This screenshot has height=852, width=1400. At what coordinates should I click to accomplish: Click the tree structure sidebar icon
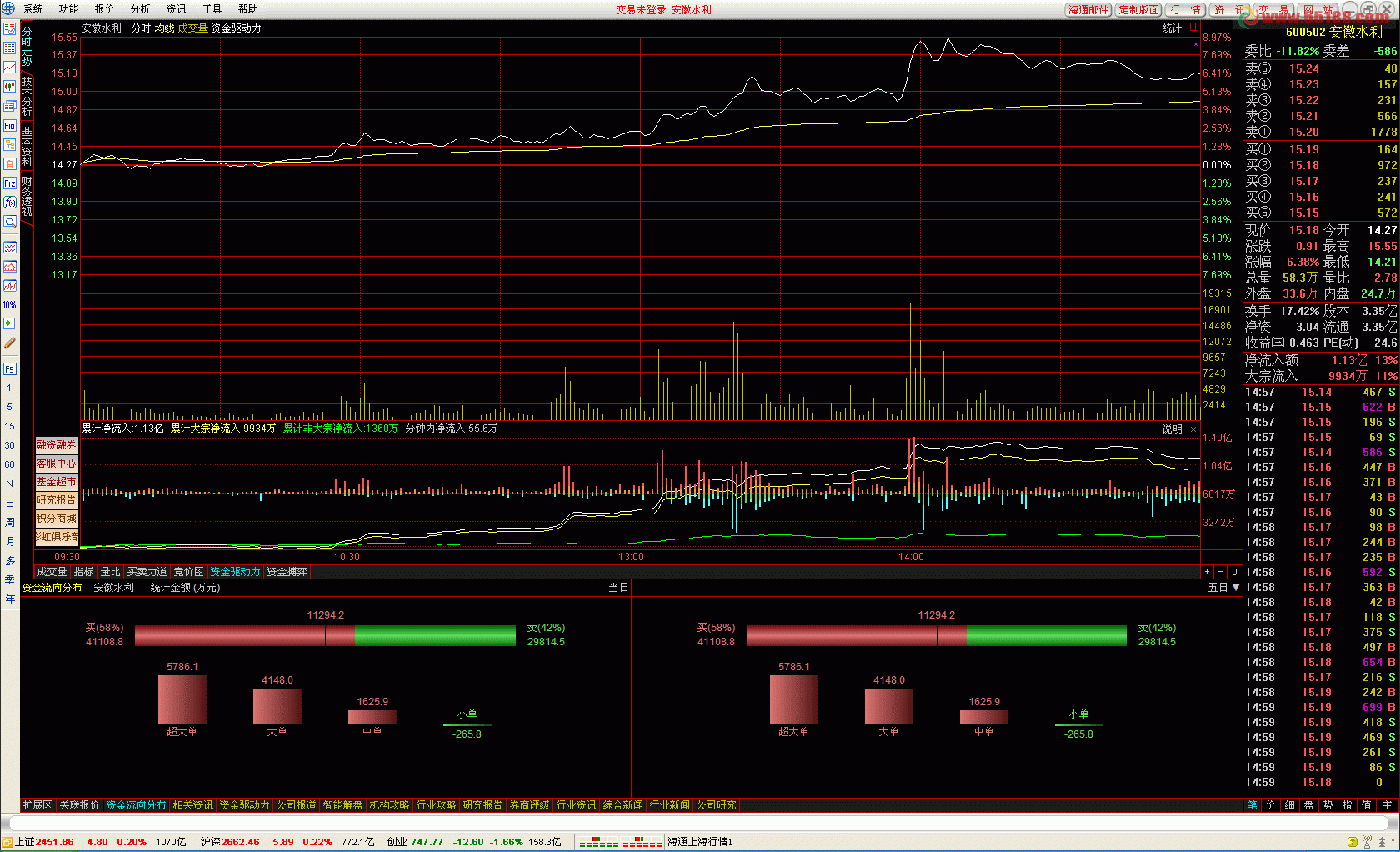pos(10,145)
